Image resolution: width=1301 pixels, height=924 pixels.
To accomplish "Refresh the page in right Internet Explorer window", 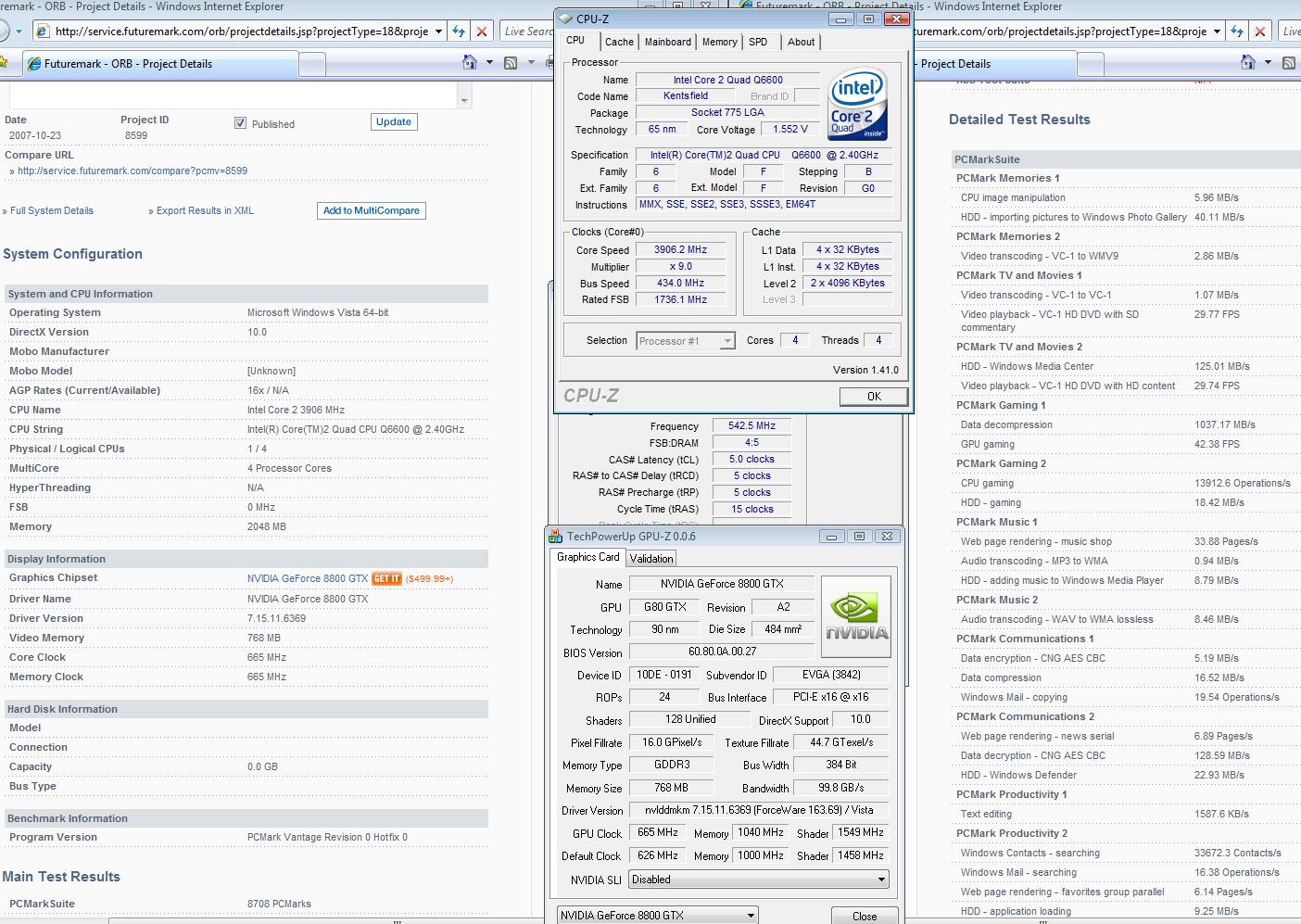I will 1237,32.
